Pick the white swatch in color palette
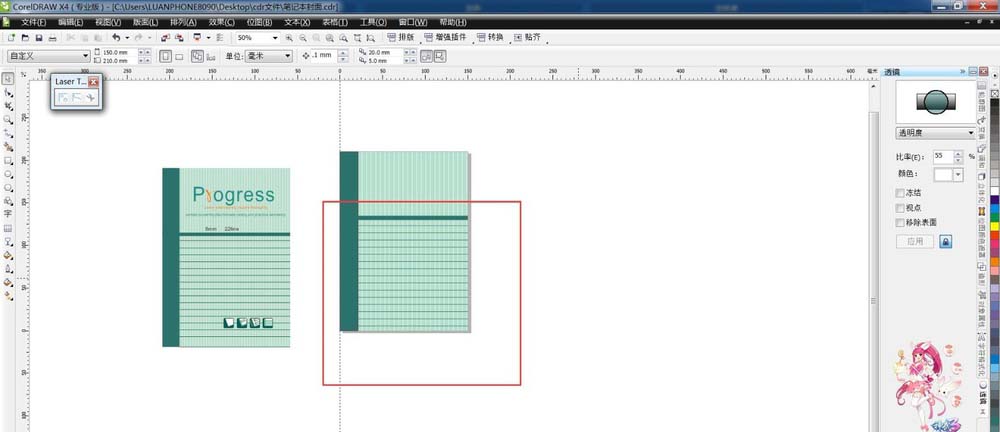Screen dimensions: 1000x432 (994, 191)
